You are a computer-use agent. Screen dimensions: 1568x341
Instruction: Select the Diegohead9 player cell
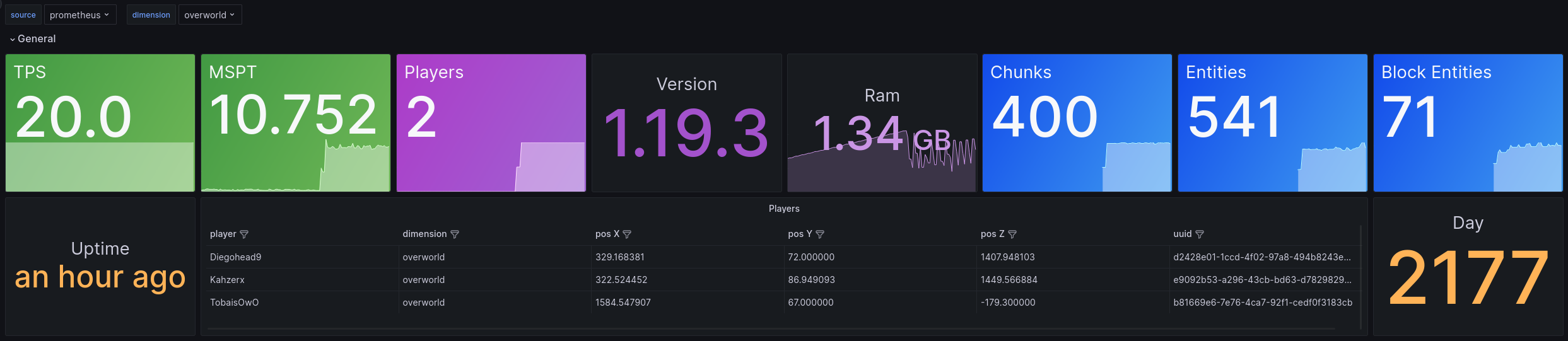[x=235, y=257]
